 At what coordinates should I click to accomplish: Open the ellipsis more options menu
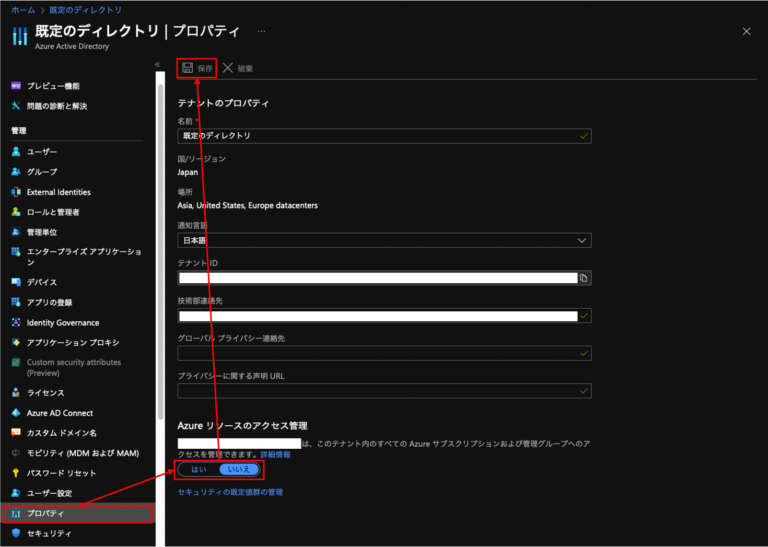click(x=262, y=31)
